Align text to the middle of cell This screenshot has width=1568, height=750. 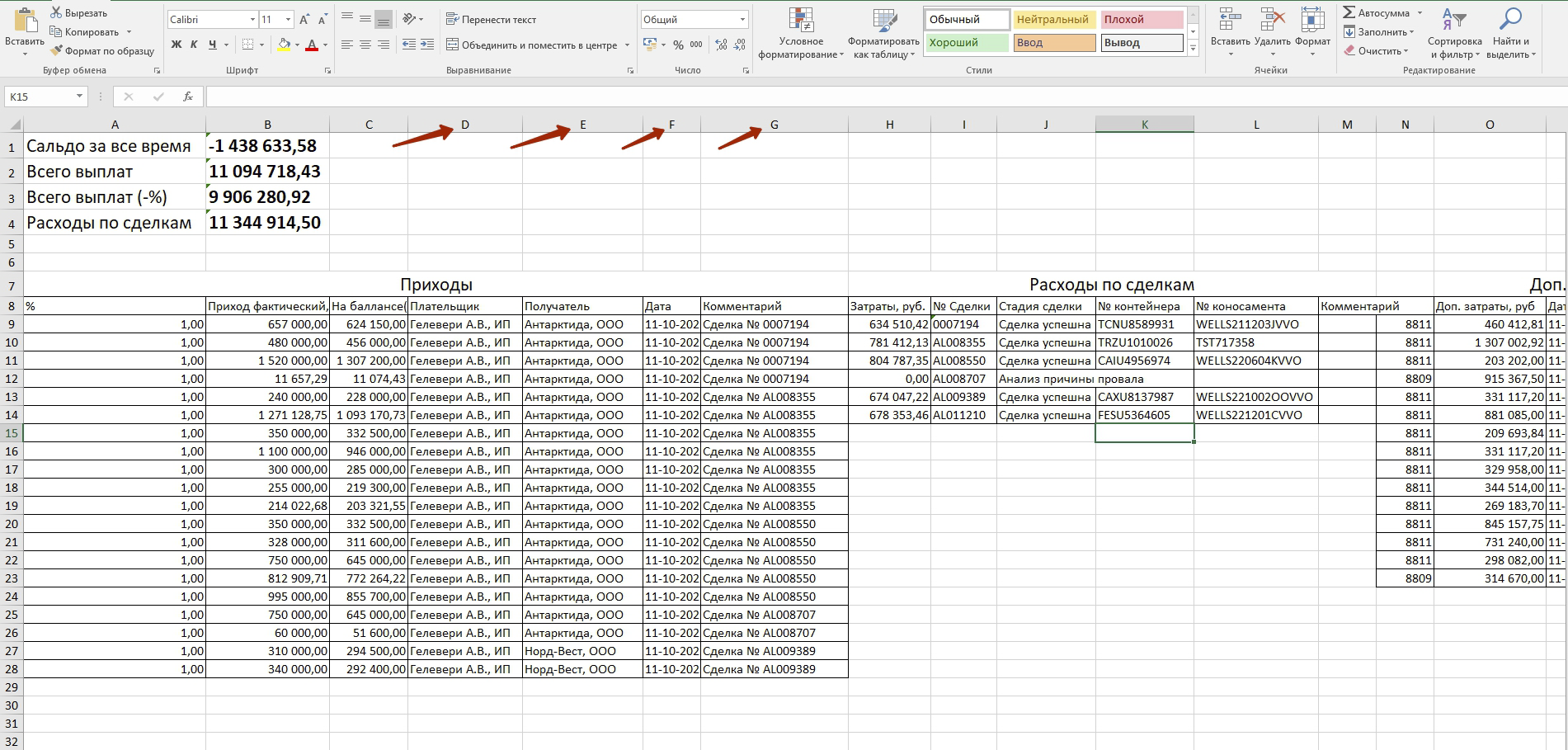(365, 19)
